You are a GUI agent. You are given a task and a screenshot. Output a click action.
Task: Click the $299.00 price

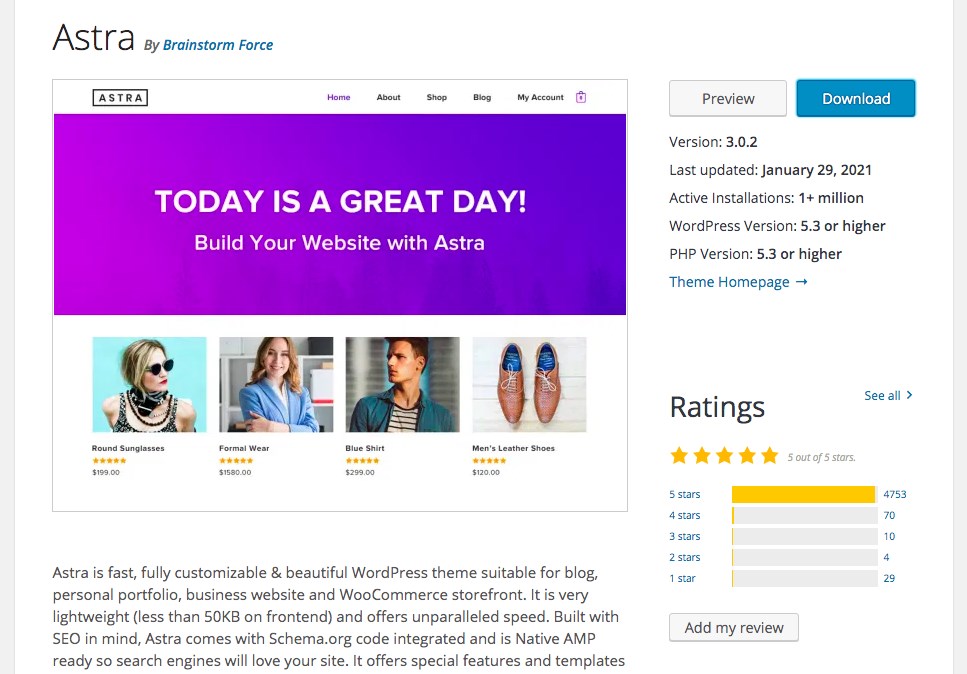360,472
